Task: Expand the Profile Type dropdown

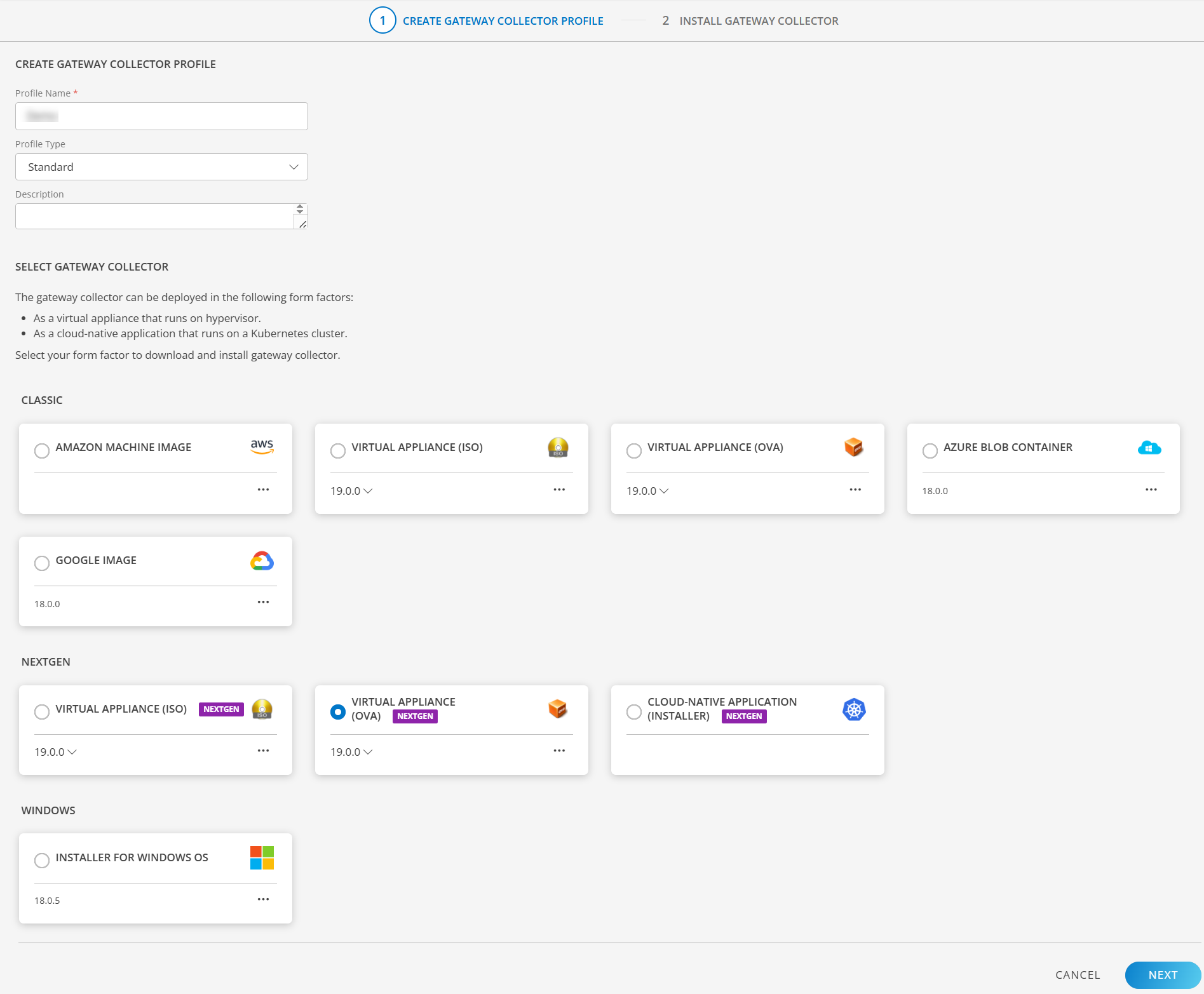Action: (161, 167)
